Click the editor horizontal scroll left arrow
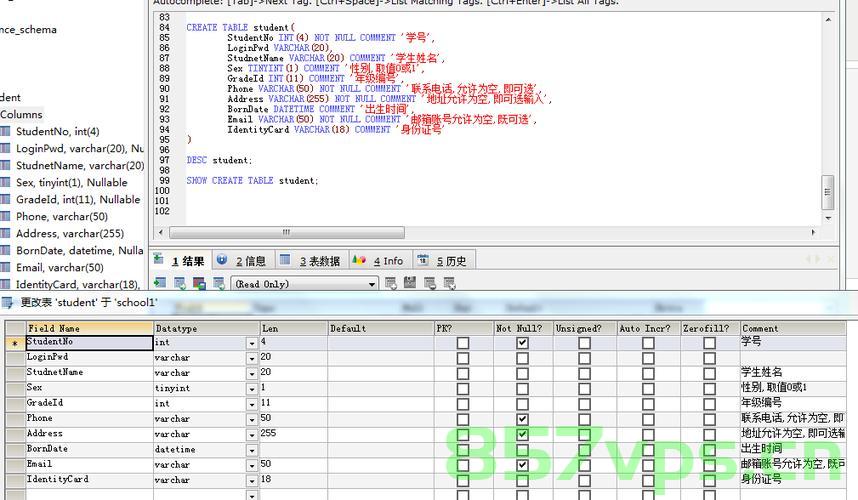 click(160, 232)
